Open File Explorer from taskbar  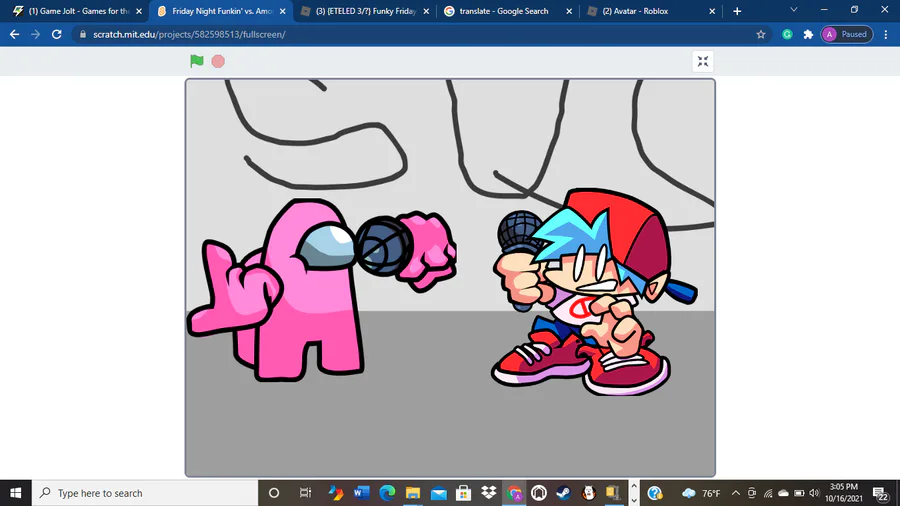(x=413, y=493)
